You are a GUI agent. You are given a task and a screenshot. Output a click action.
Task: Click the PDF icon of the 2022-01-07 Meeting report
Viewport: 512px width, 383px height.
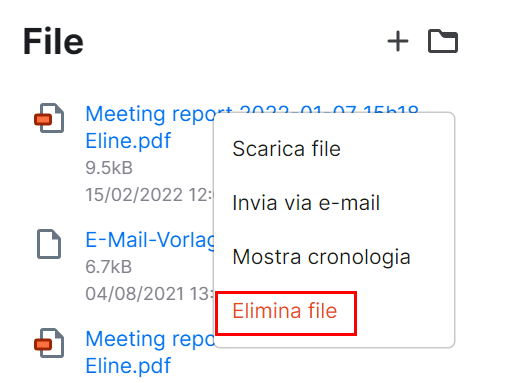pos(49,118)
